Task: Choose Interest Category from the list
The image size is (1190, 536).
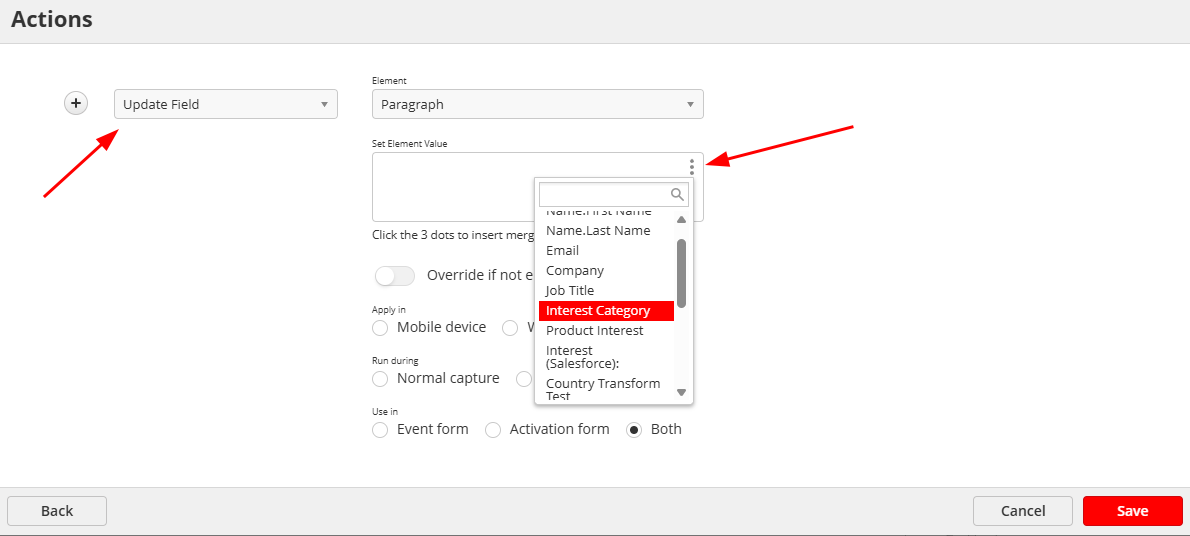Action: [x=606, y=311]
